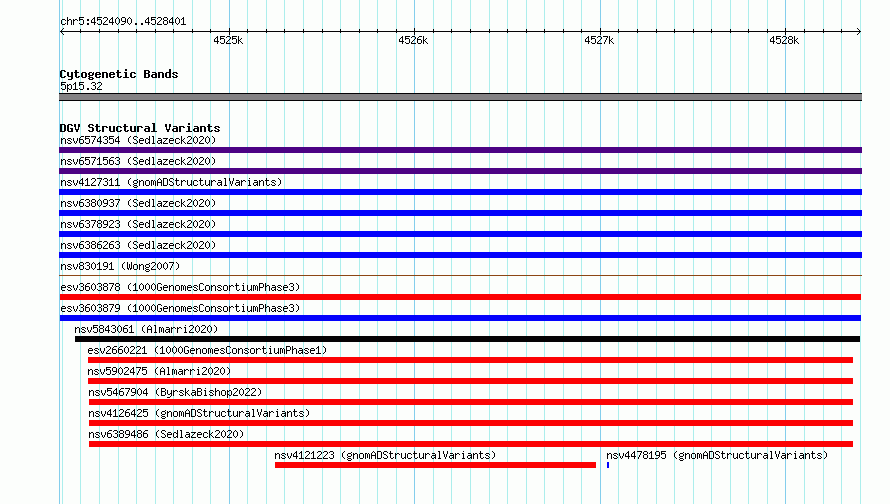Open the nsv6571563 (Sedlazeck2020) label
Screen dimensions: 890x504
[x=138, y=161]
